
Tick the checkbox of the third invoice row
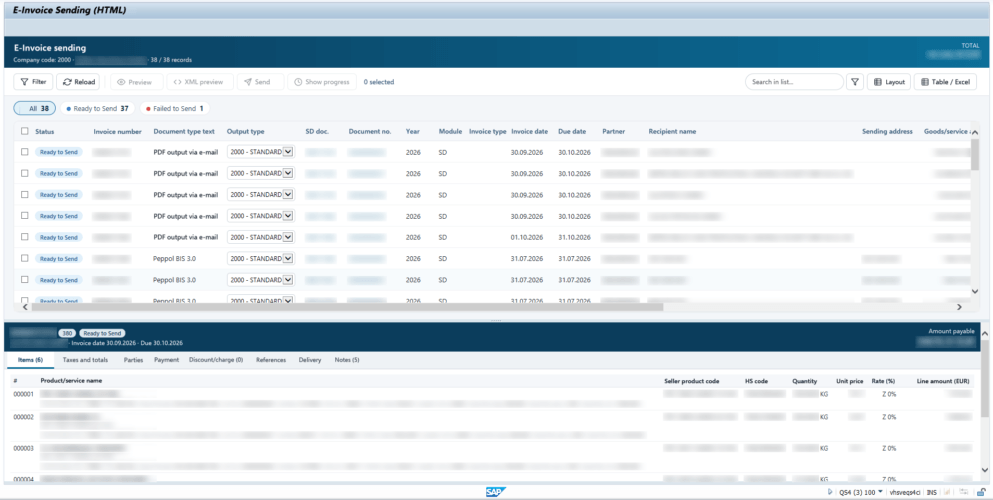[25, 194]
